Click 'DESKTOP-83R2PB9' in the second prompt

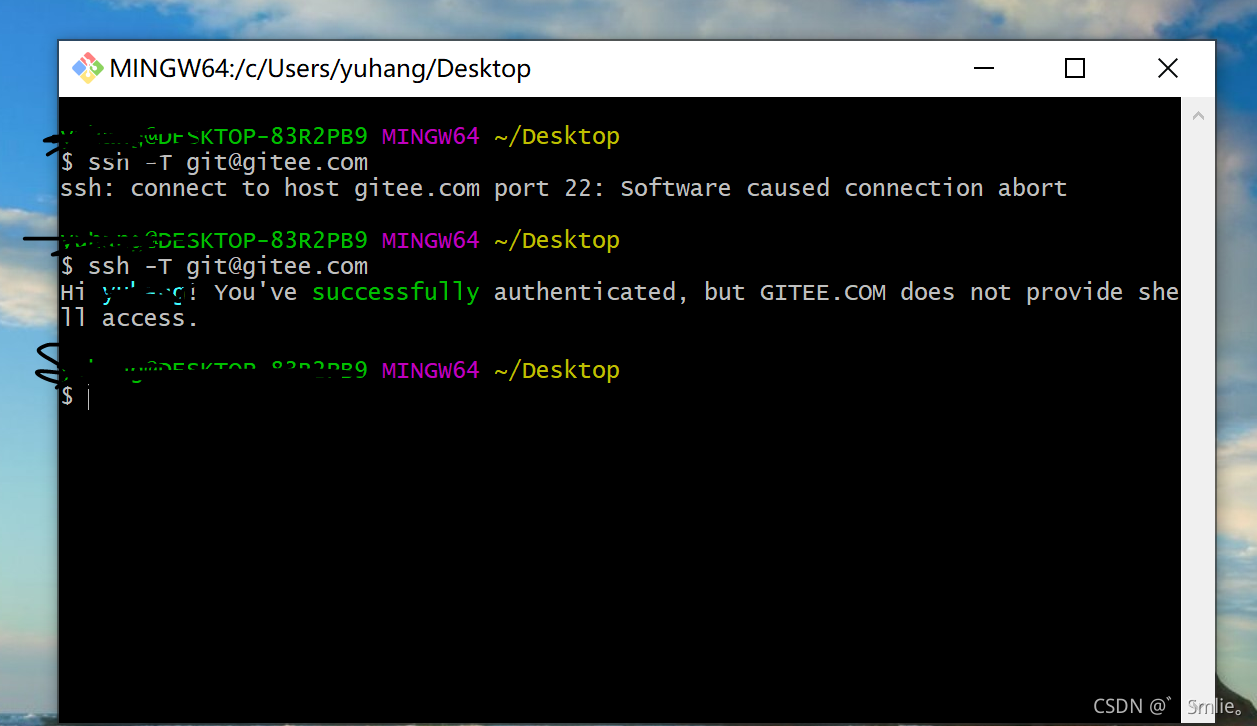click(264, 240)
